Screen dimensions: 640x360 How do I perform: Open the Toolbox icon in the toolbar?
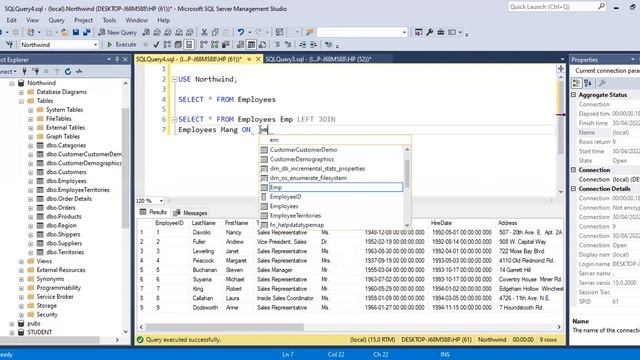tap(440, 32)
